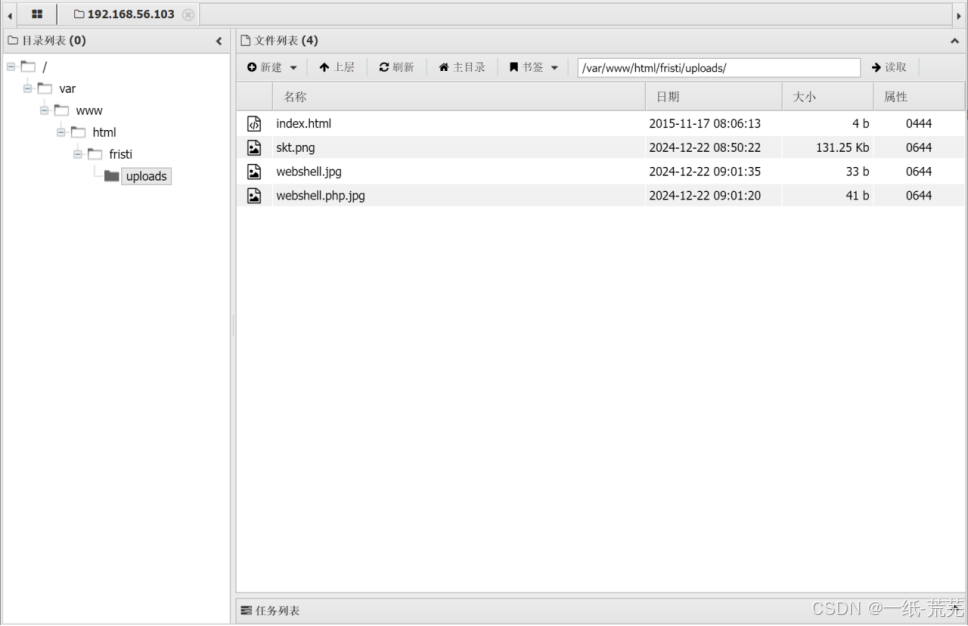968x626 pixels.
Task: Click the fristi folder icon
Action: click(95, 154)
